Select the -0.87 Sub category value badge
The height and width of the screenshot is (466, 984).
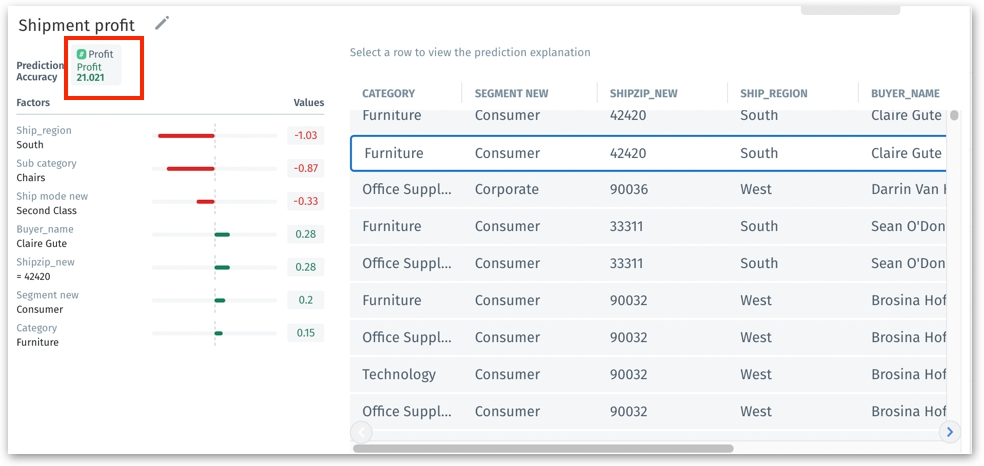coord(305,168)
